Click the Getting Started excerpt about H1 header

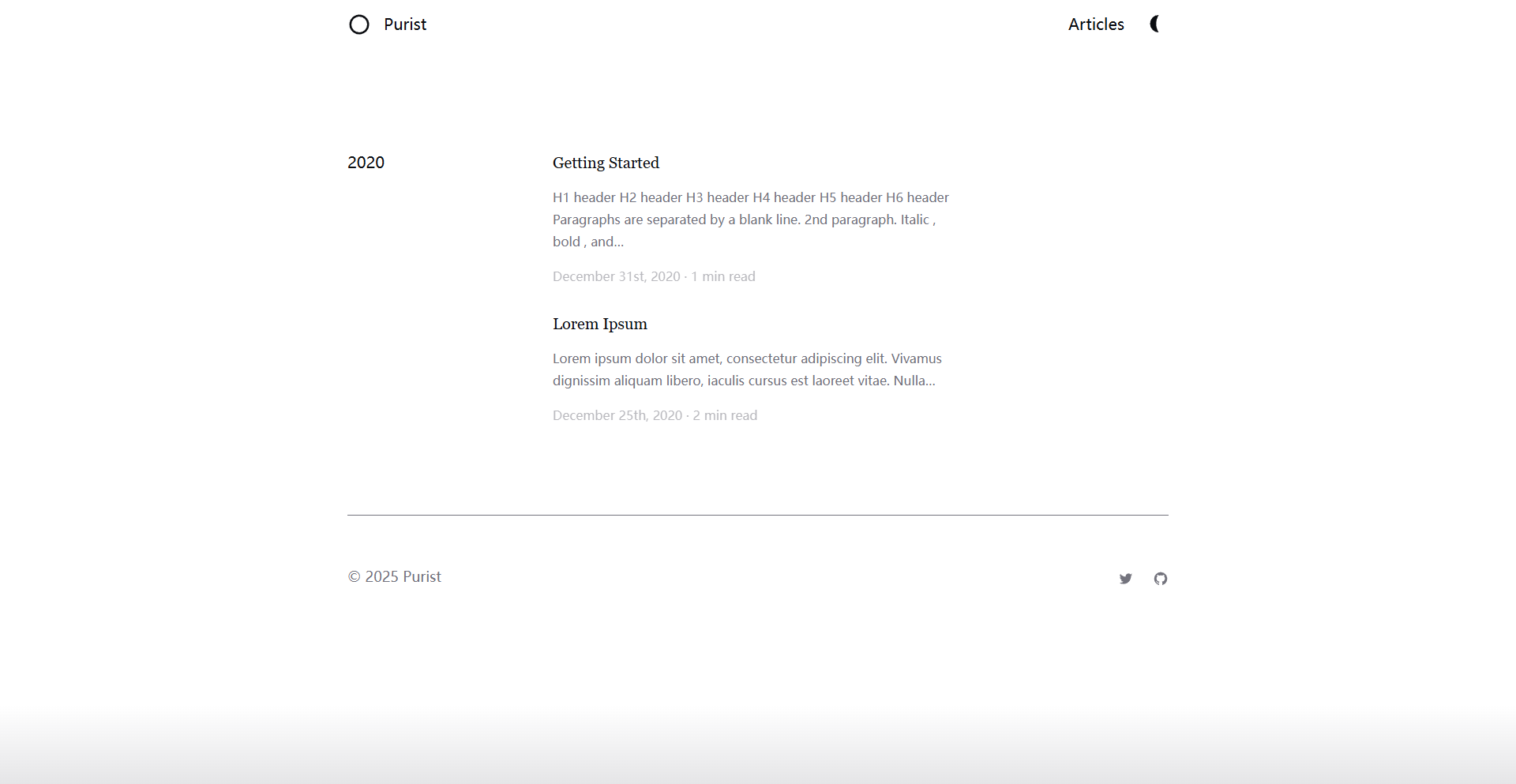tap(751, 219)
